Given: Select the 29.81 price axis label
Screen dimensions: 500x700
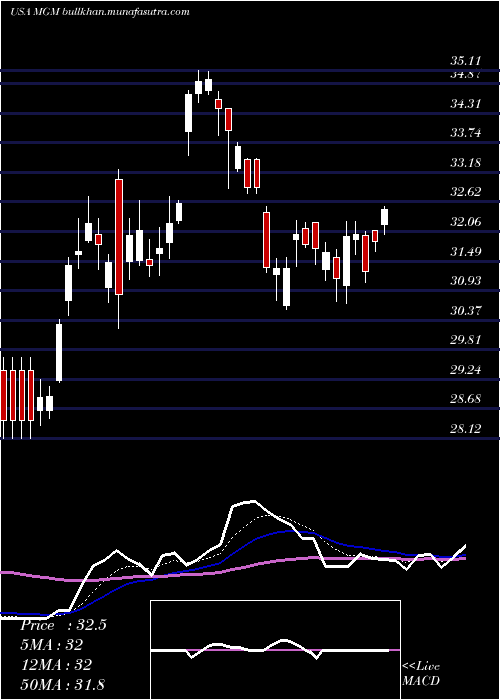Looking at the screenshot, I should click(465, 340).
